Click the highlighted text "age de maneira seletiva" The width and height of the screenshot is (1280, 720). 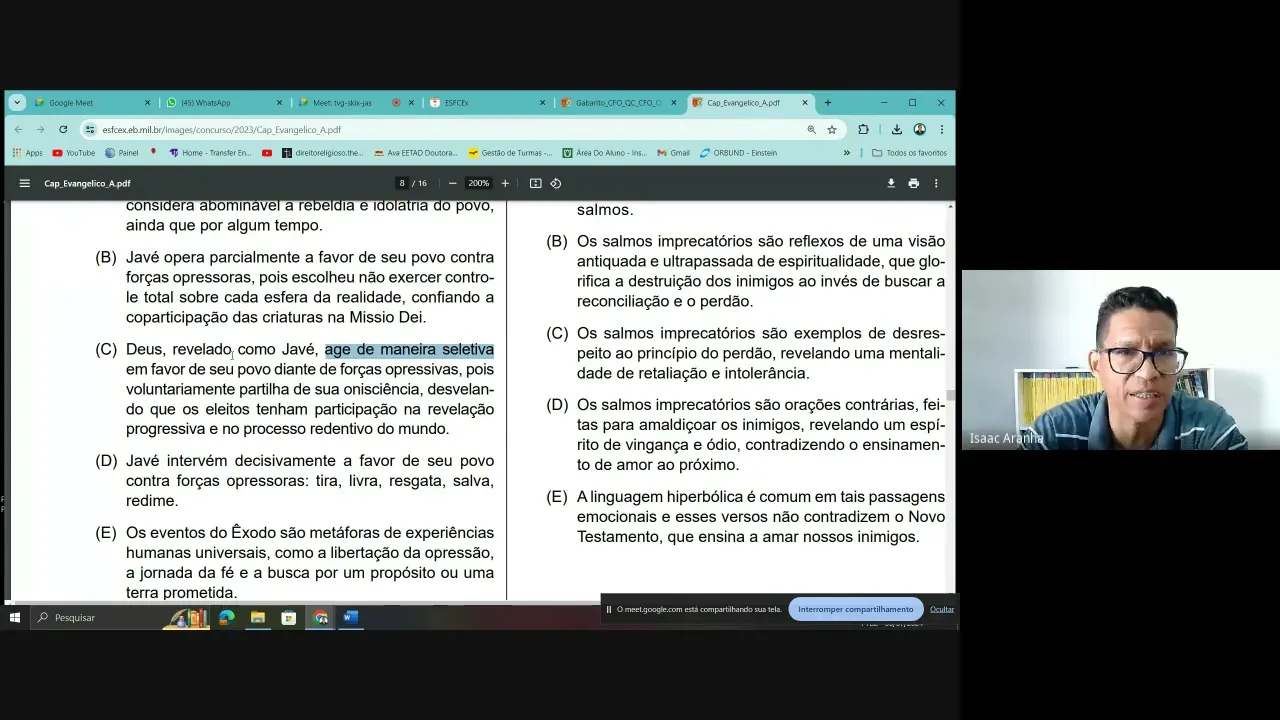[x=409, y=350]
